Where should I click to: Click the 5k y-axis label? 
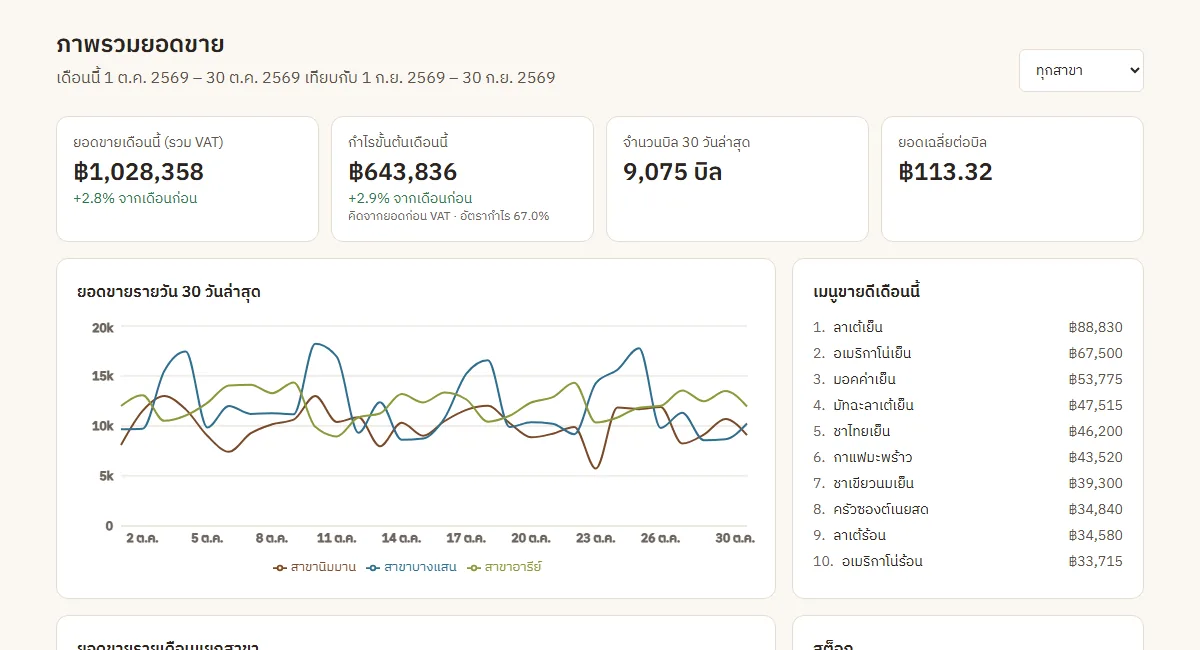pyautogui.click(x=105, y=476)
